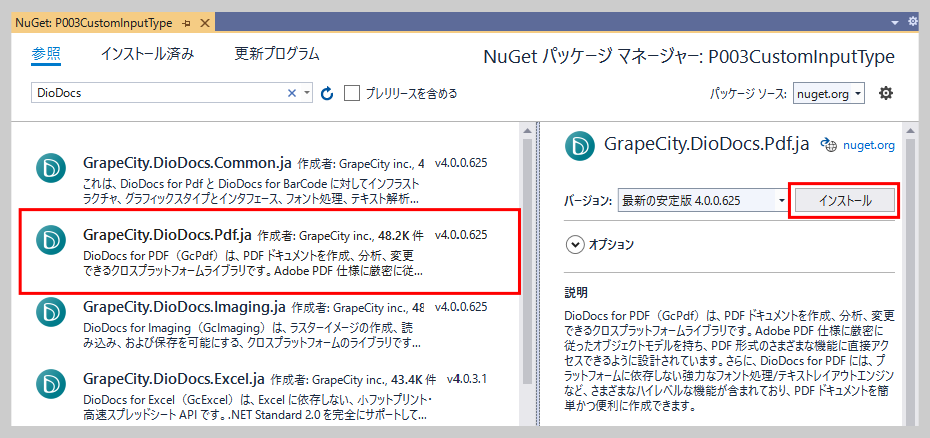
Task: Open NuGet settings gear next to package source
Action: pyautogui.click(x=886, y=93)
